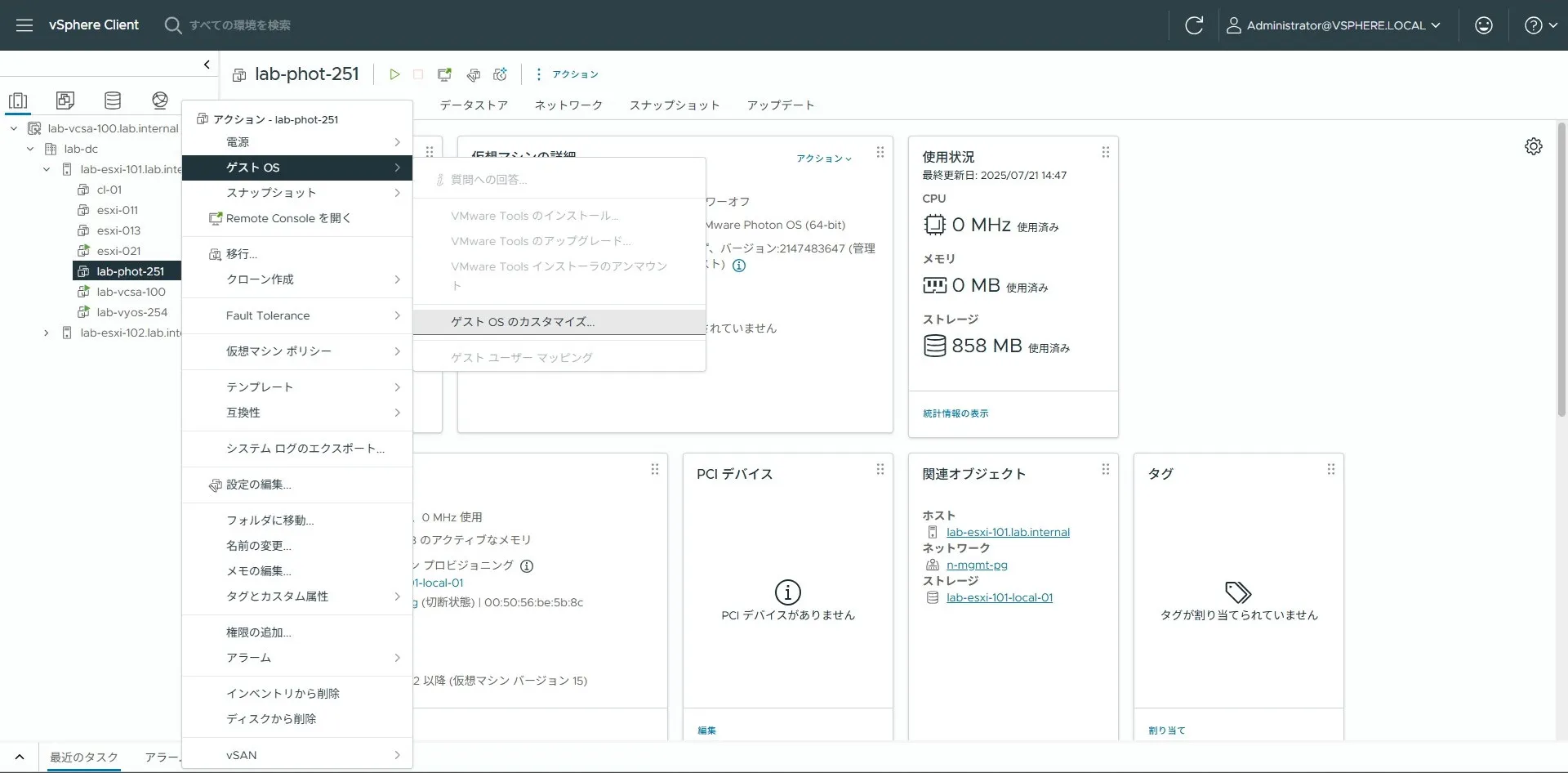Collapse the lab-dc datacenter node

(30, 149)
